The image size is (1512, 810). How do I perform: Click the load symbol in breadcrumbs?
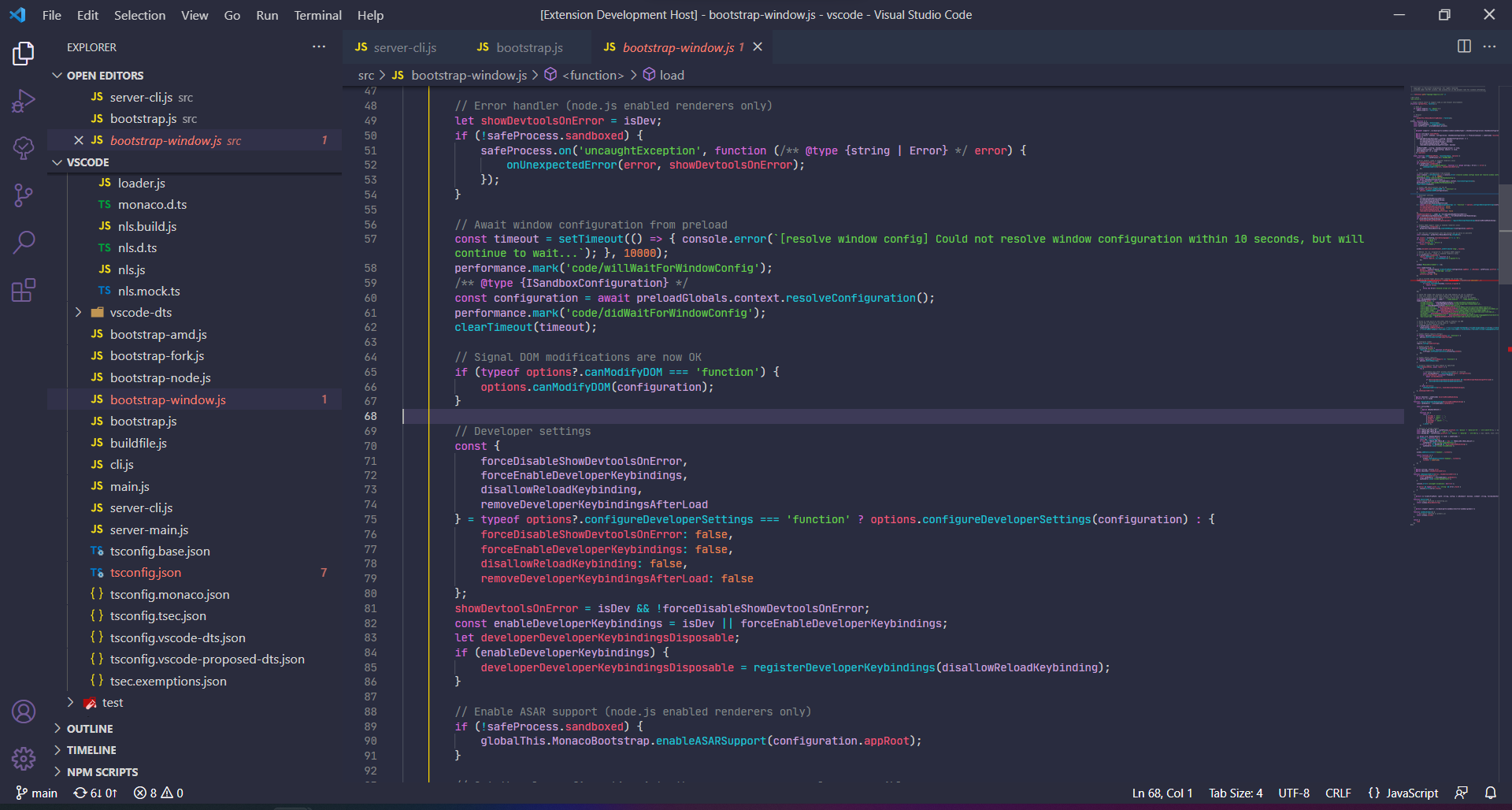click(664, 75)
